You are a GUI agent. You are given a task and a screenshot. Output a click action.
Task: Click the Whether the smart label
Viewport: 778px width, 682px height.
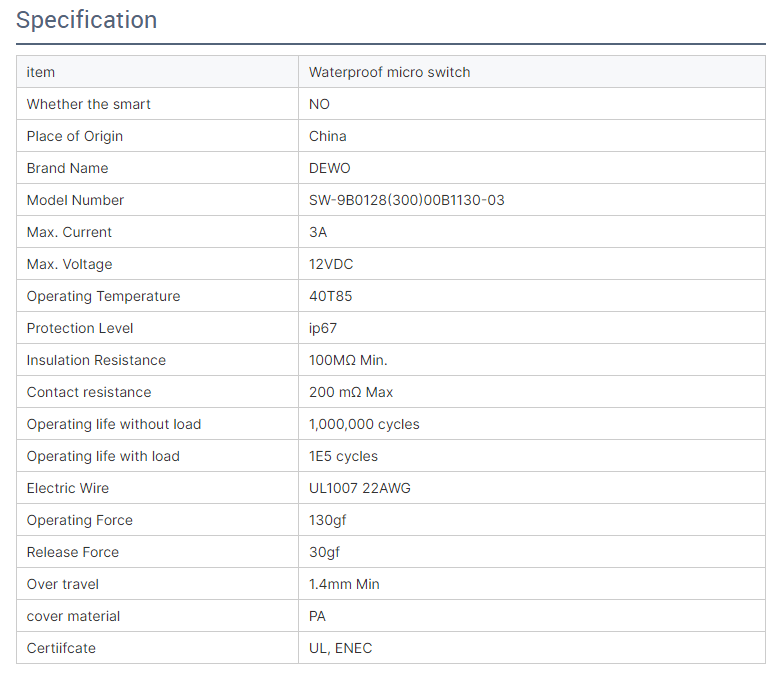click(x=89, y=104)
